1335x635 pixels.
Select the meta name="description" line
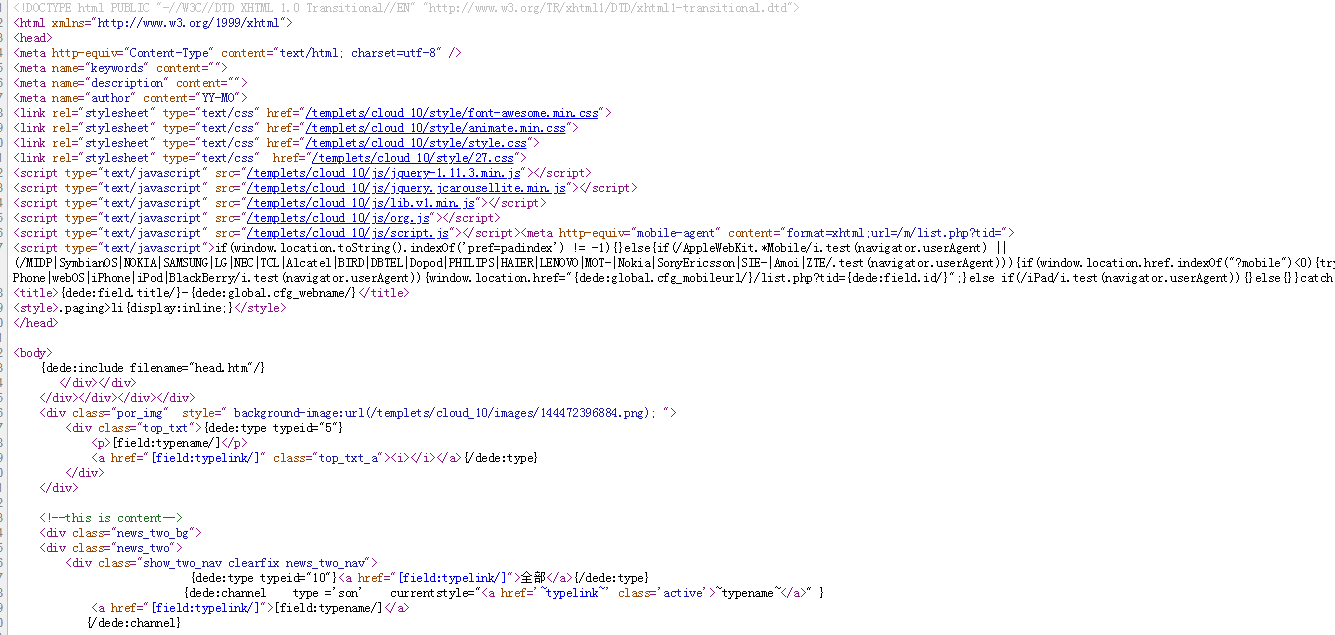(131, 83)
